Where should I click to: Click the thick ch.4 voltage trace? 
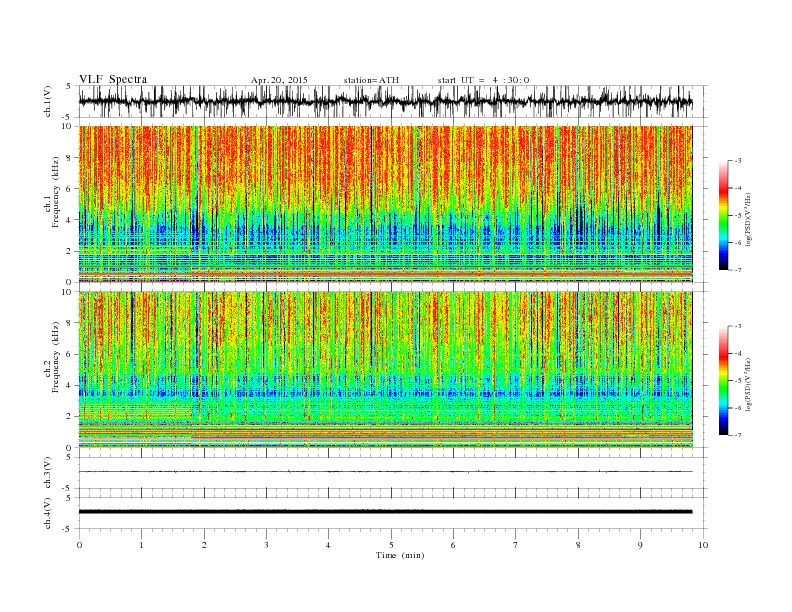pos(386,512)
